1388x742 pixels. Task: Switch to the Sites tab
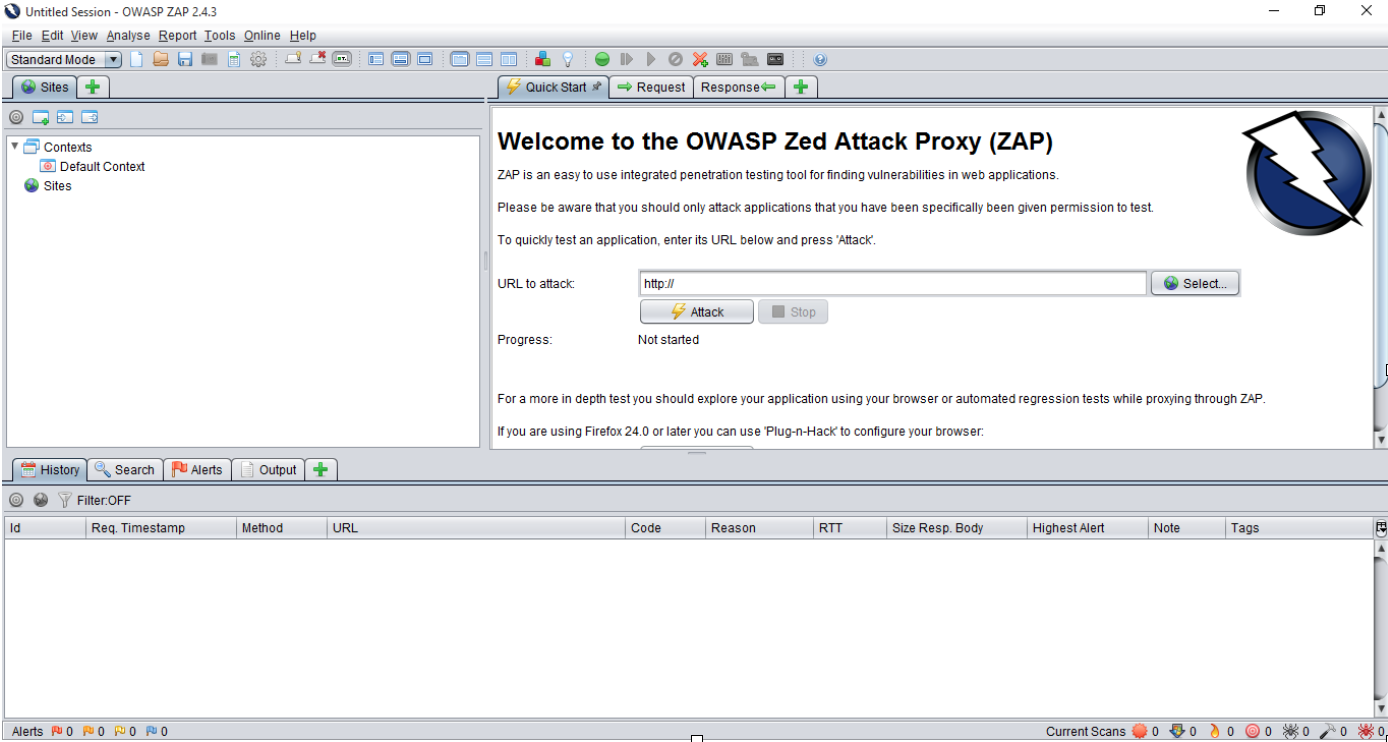pos(44,87)
